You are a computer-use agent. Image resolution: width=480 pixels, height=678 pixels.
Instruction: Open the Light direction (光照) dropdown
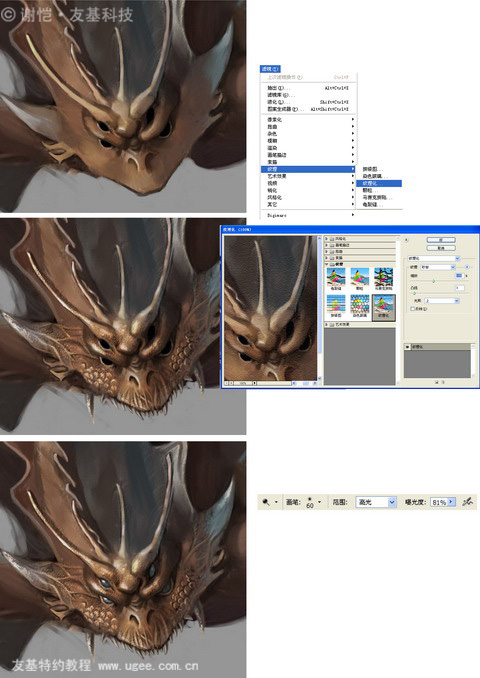442,301
